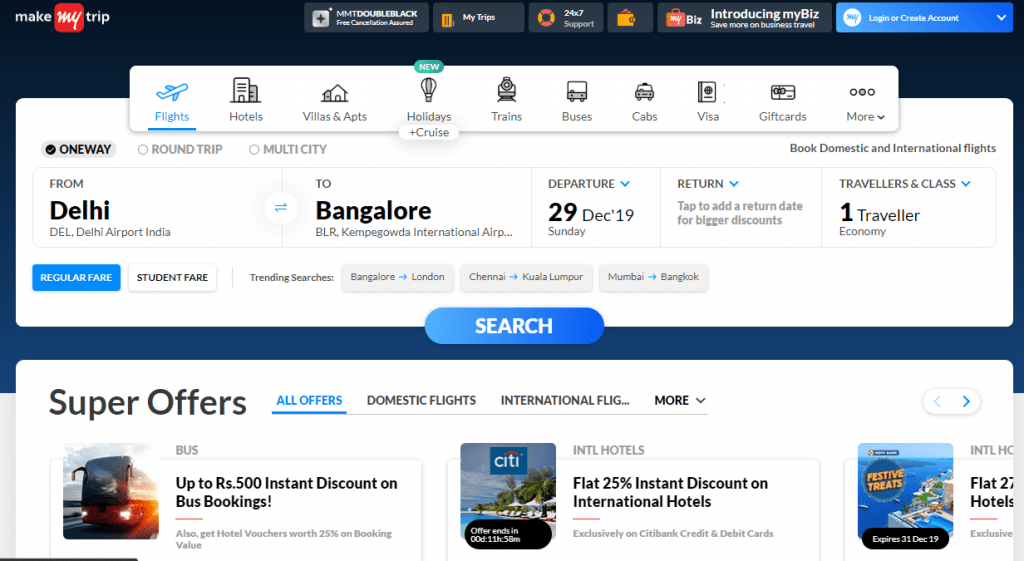
Task: Open the Flights airplane icon
Action: tap(172, 91)
